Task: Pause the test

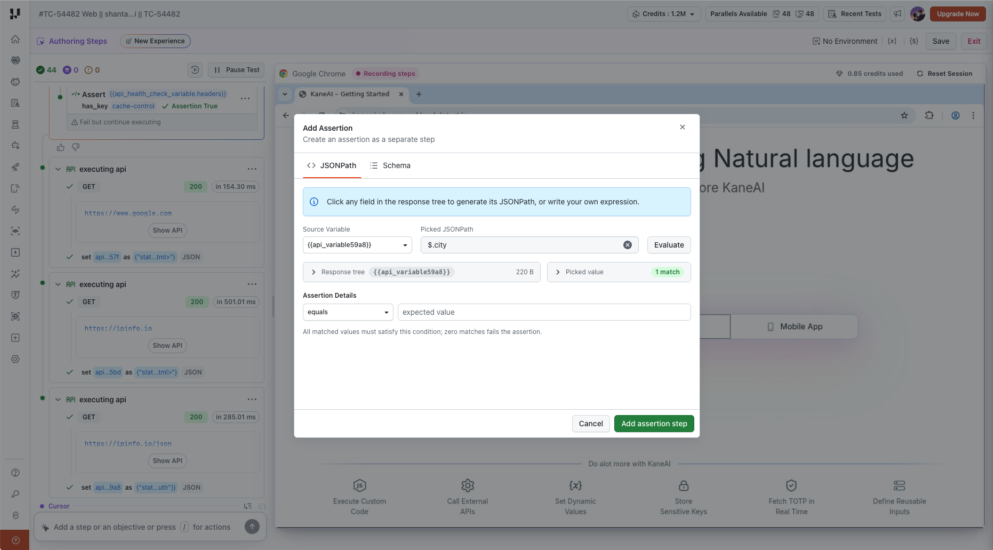Action: pyautogui.click(x=236, y=70)
